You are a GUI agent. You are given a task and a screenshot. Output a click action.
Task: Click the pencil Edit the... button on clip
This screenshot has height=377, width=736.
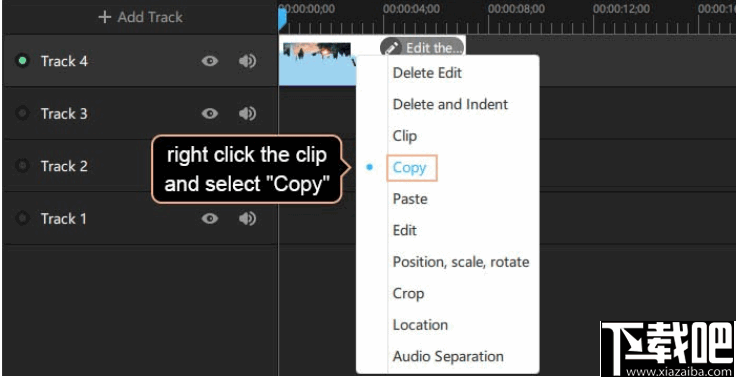click(x=422, y=47)
